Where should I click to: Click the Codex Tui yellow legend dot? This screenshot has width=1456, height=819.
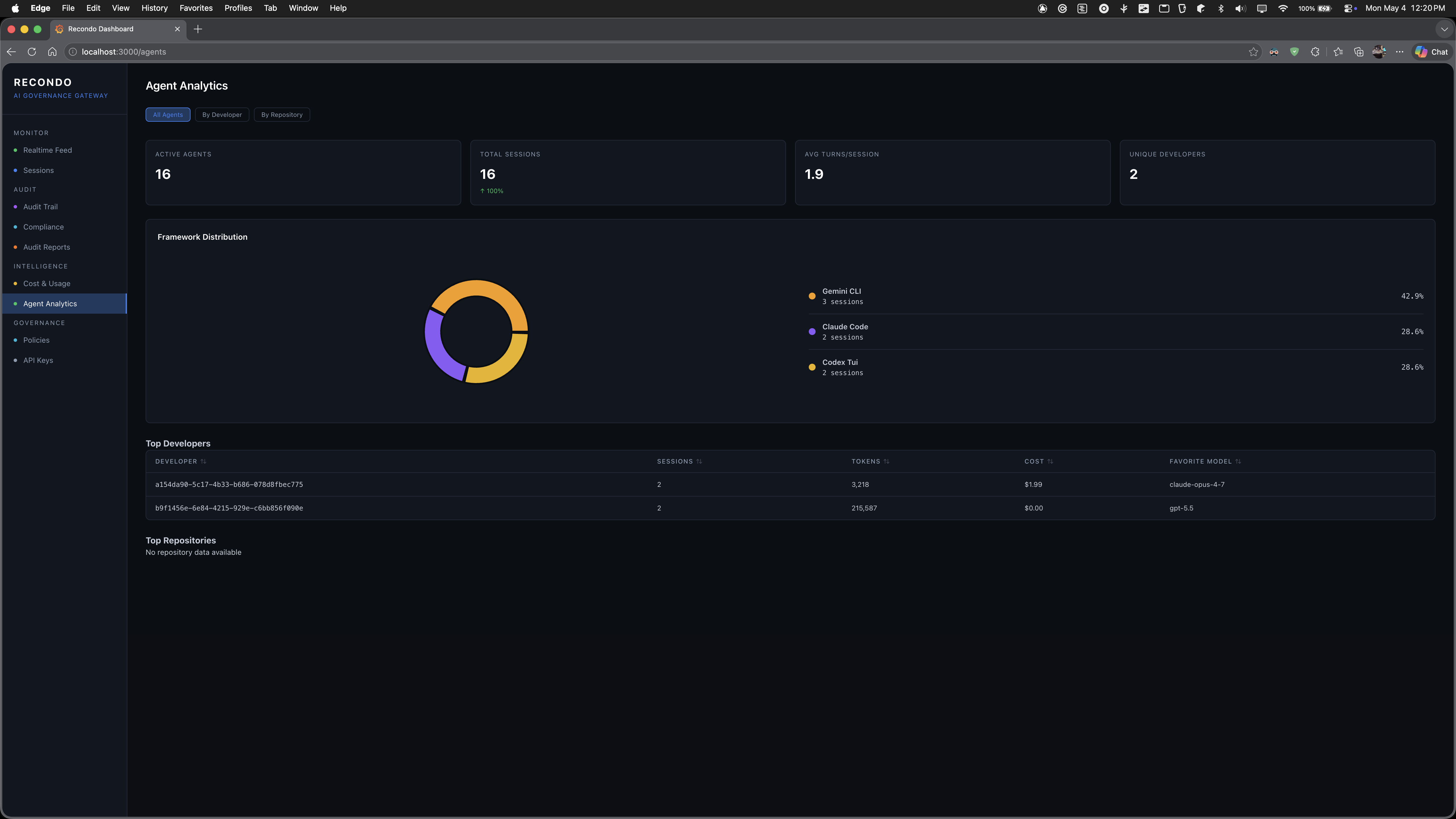pos(812,367)
